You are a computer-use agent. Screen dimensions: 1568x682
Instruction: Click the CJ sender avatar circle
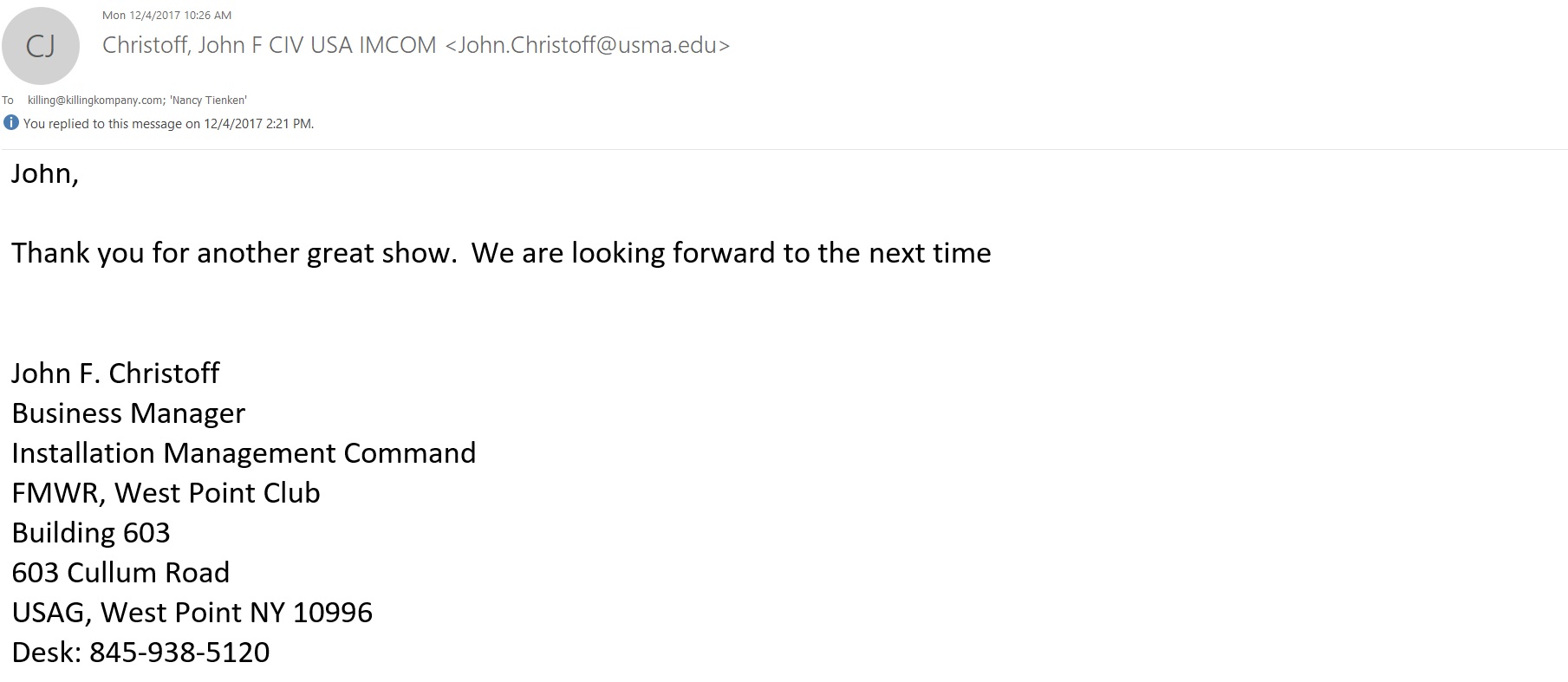click(41, 46)
